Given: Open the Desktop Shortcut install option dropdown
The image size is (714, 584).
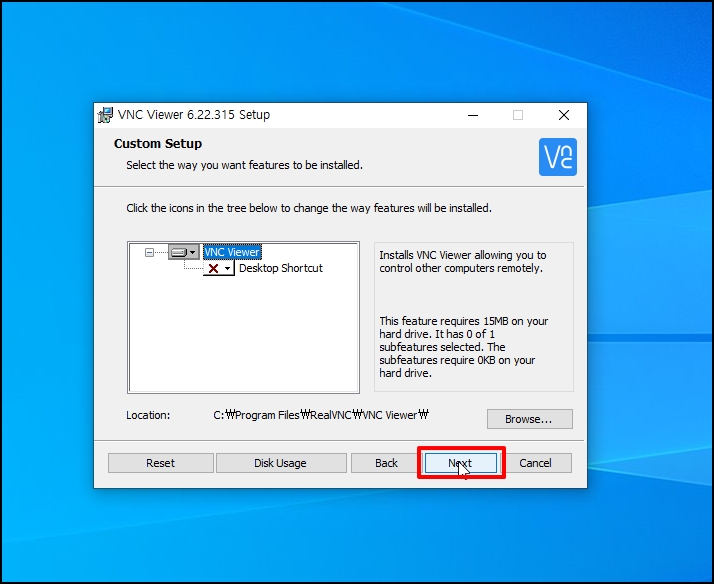Looking at the screenshot, I should (x=219, y=268).
